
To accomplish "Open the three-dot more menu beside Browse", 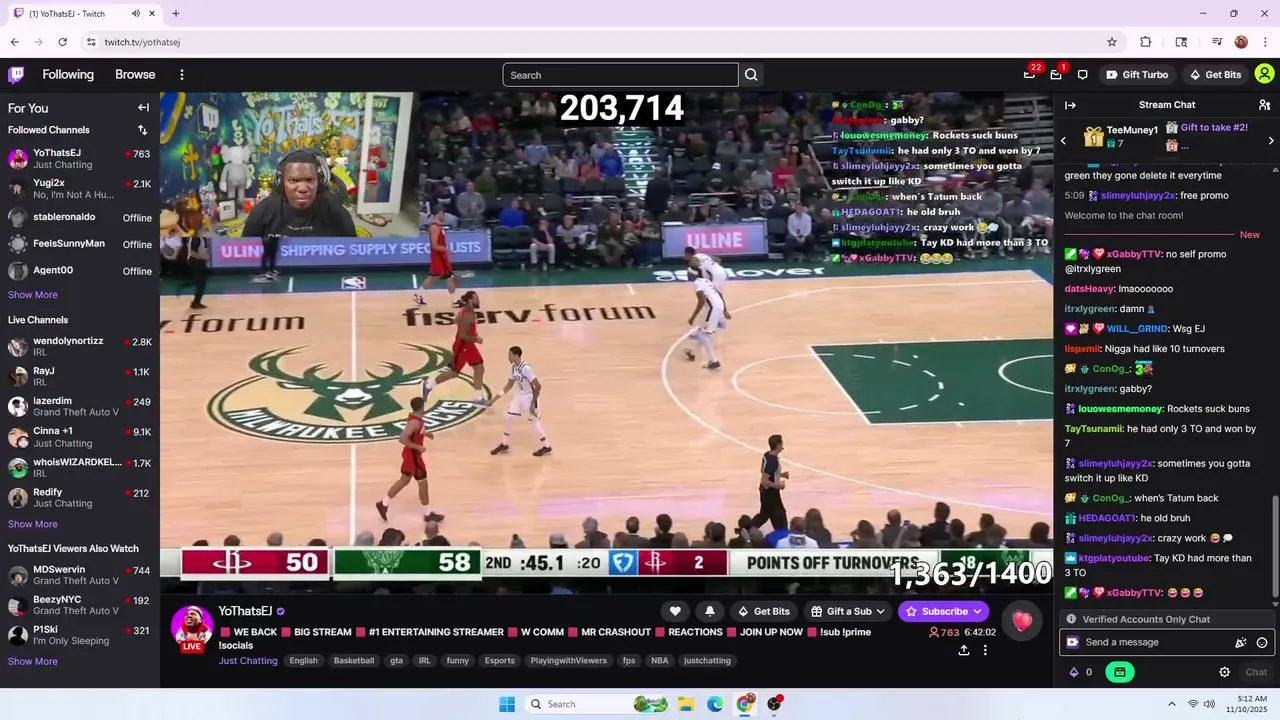I will 182,75.
